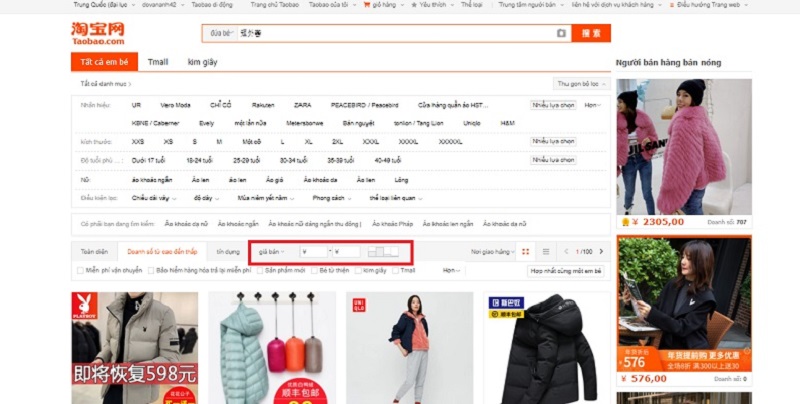Click 'Nhiều lựa chọn' in age row
The image size is (800, 404).
(553, 160)
